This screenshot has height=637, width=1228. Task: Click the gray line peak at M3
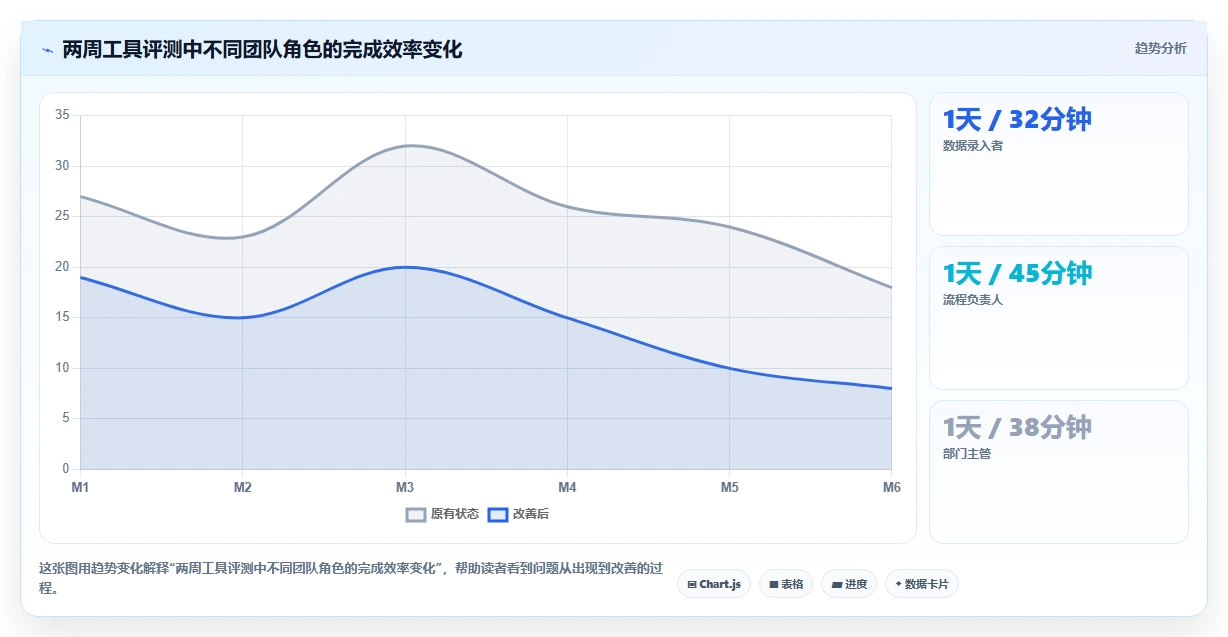pyautogui.click(x=405, y=146)
